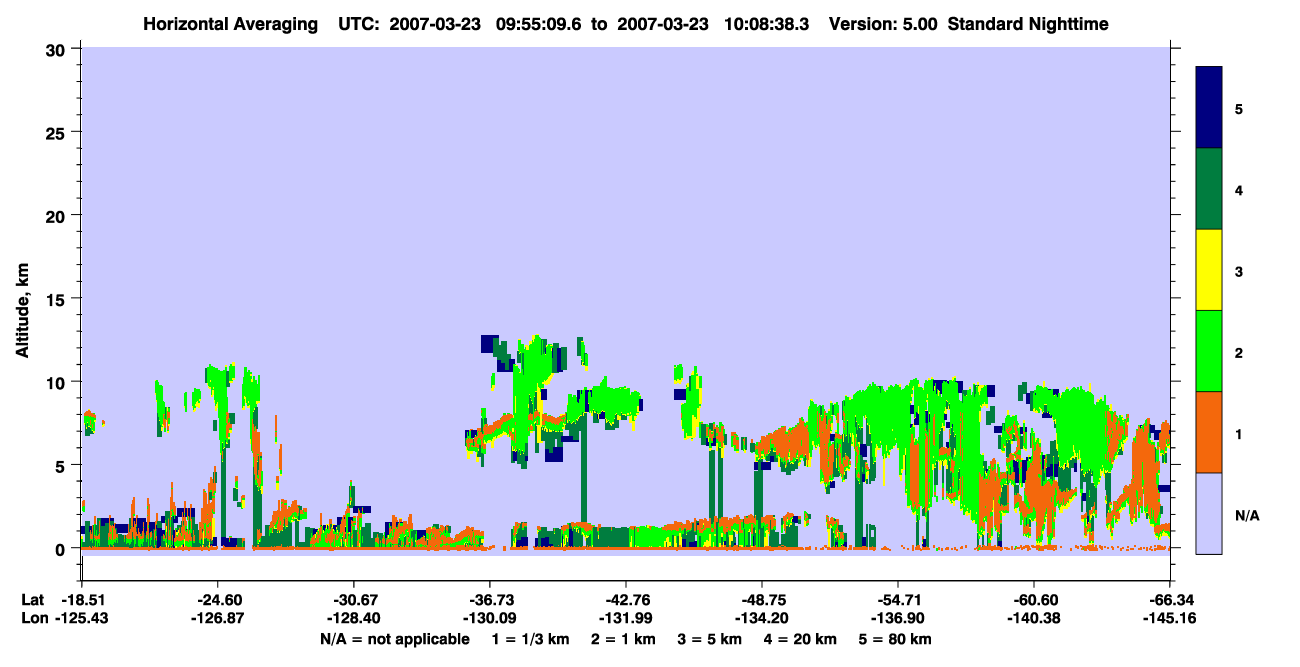Click the y-axis tick label 15
The height and width of the screenshot is (667, 1300).
58,299
